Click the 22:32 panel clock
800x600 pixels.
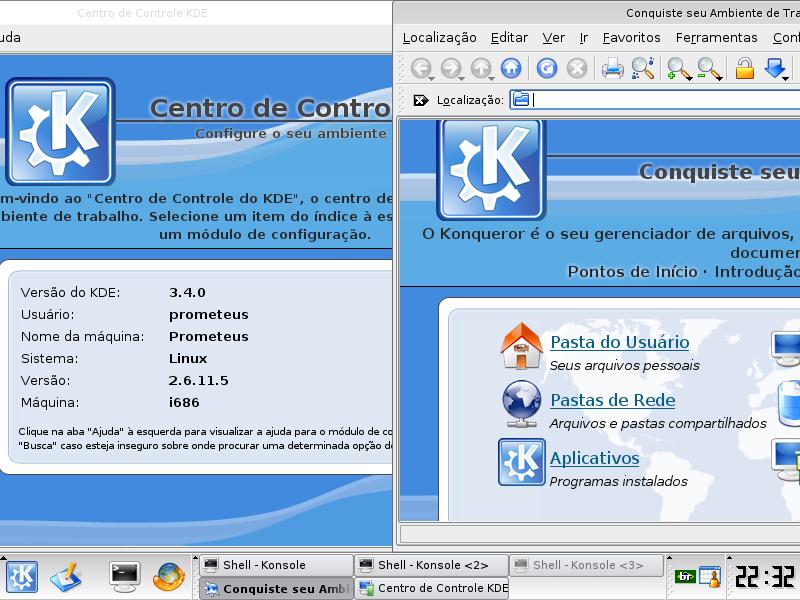(x=764, y=577)
